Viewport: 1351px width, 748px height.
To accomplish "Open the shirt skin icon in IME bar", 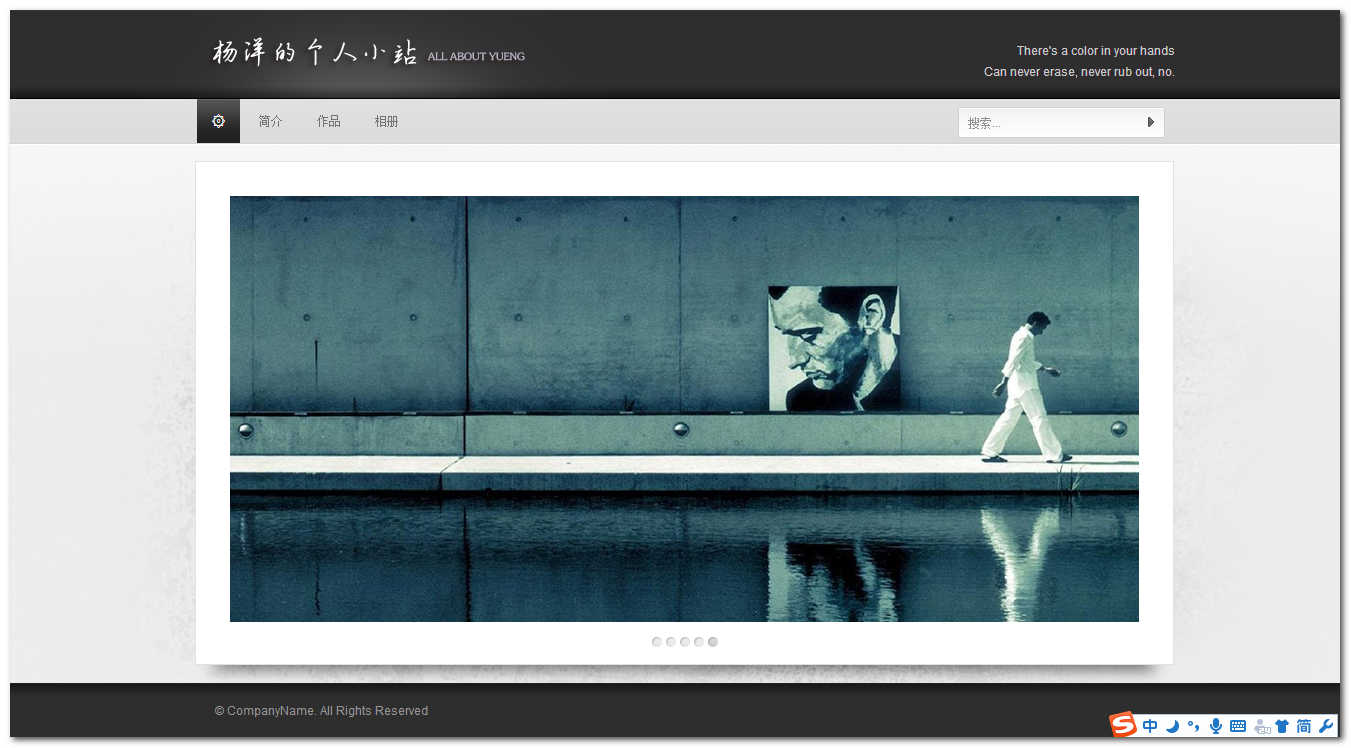I will (1282, 726).
